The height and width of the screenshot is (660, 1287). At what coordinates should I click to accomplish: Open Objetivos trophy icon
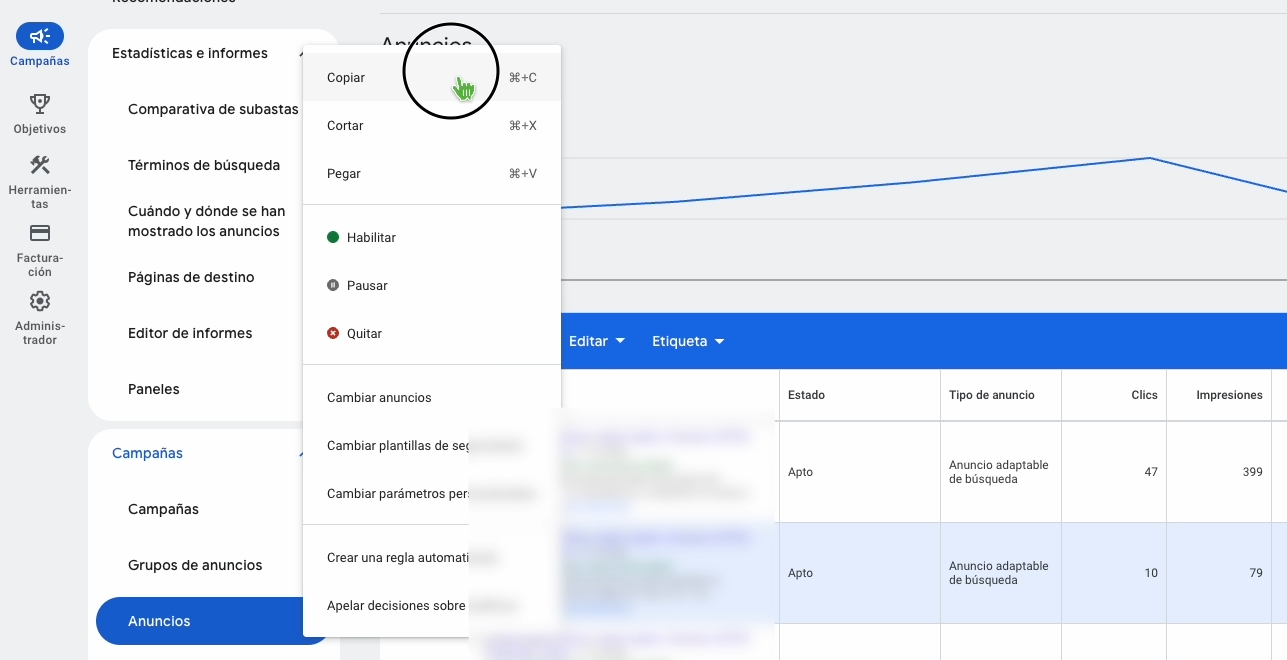click(x=40, y=103)
